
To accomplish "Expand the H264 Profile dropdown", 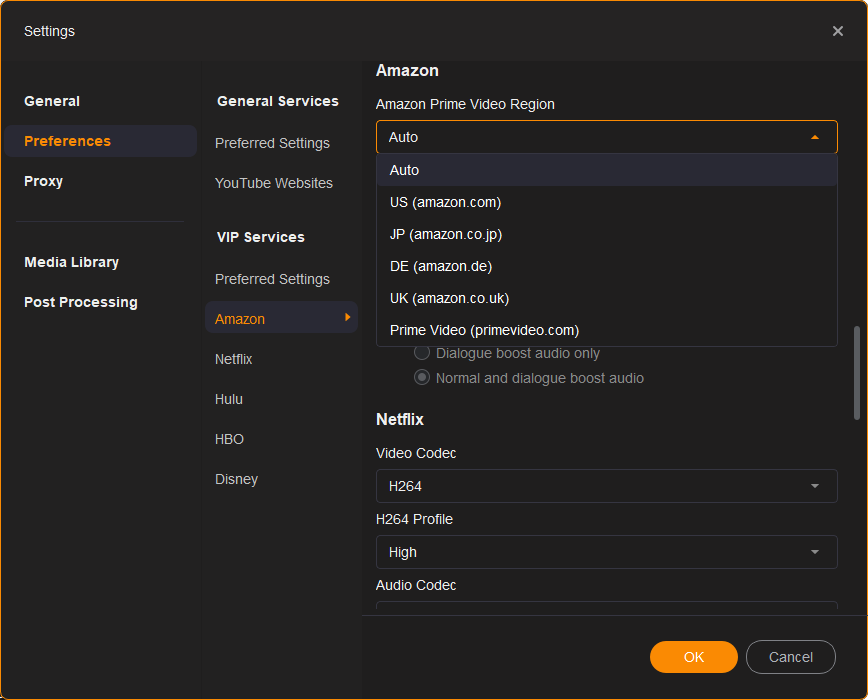I will pyautogui.click(x=606, y=552).
